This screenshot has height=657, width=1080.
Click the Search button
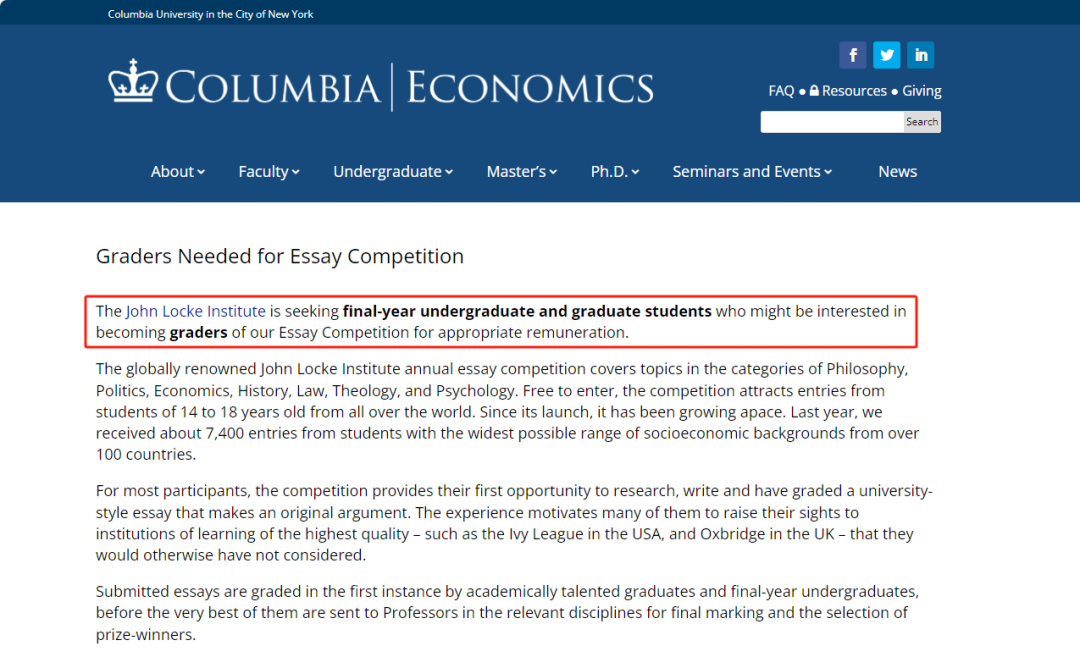tap(922, 122)
